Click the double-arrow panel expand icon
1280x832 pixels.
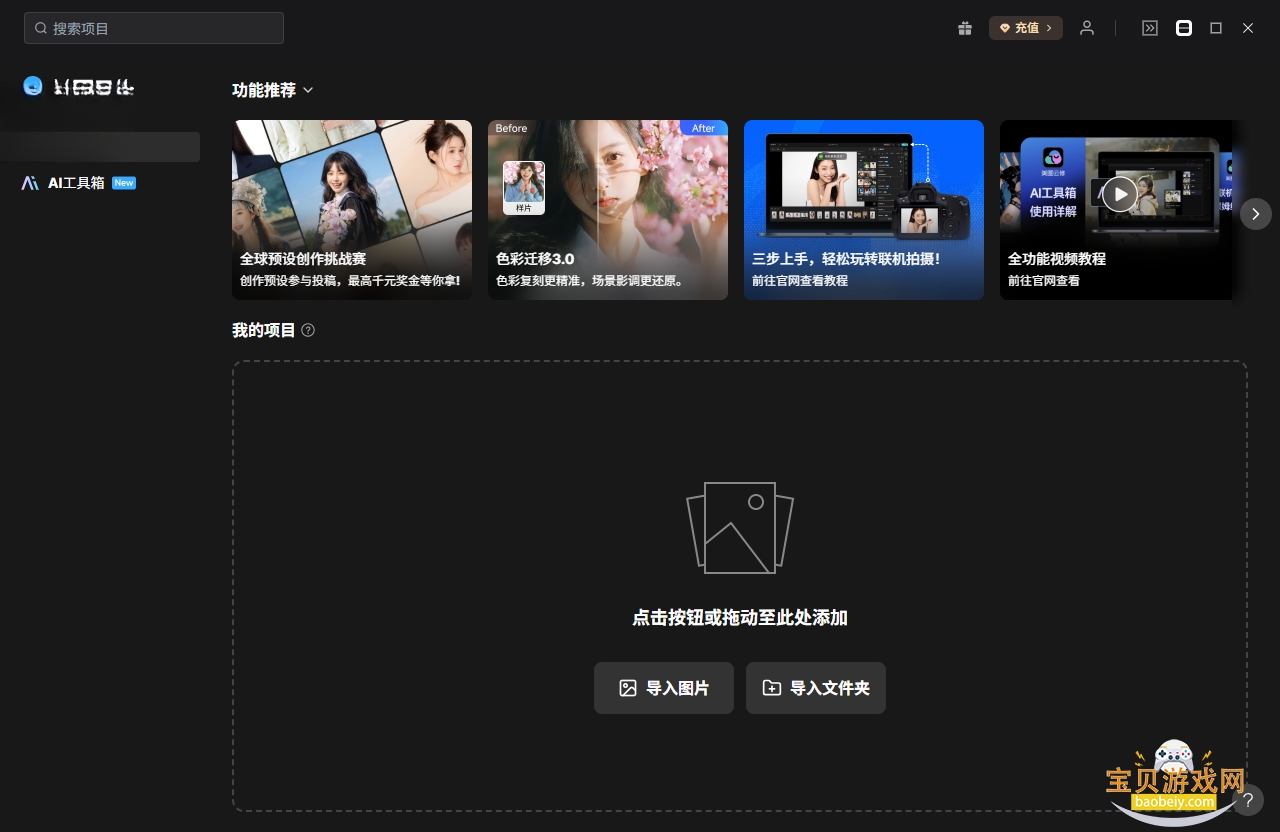click(1150, 28)
